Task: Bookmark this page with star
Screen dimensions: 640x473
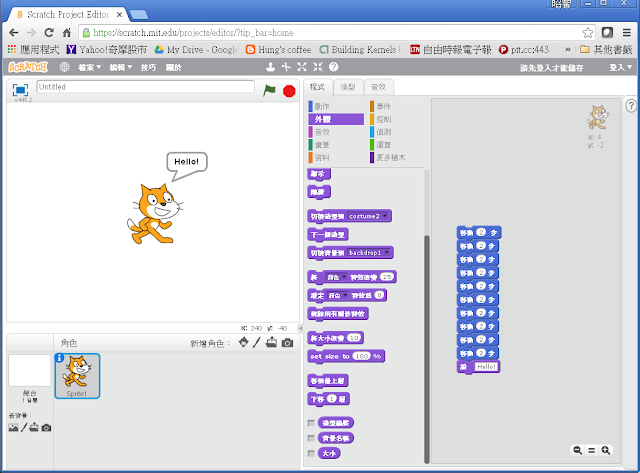Action: (x=588, y=33)
